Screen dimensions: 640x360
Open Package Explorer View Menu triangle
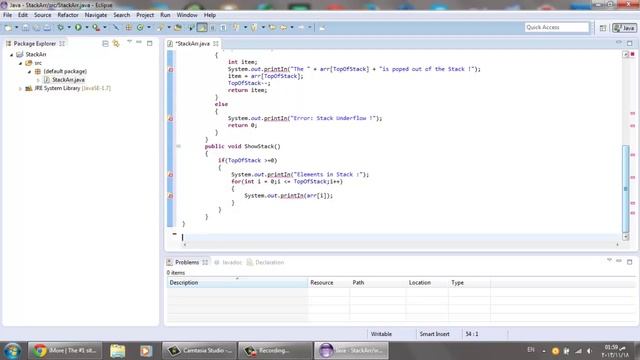[x=129, y=42]
